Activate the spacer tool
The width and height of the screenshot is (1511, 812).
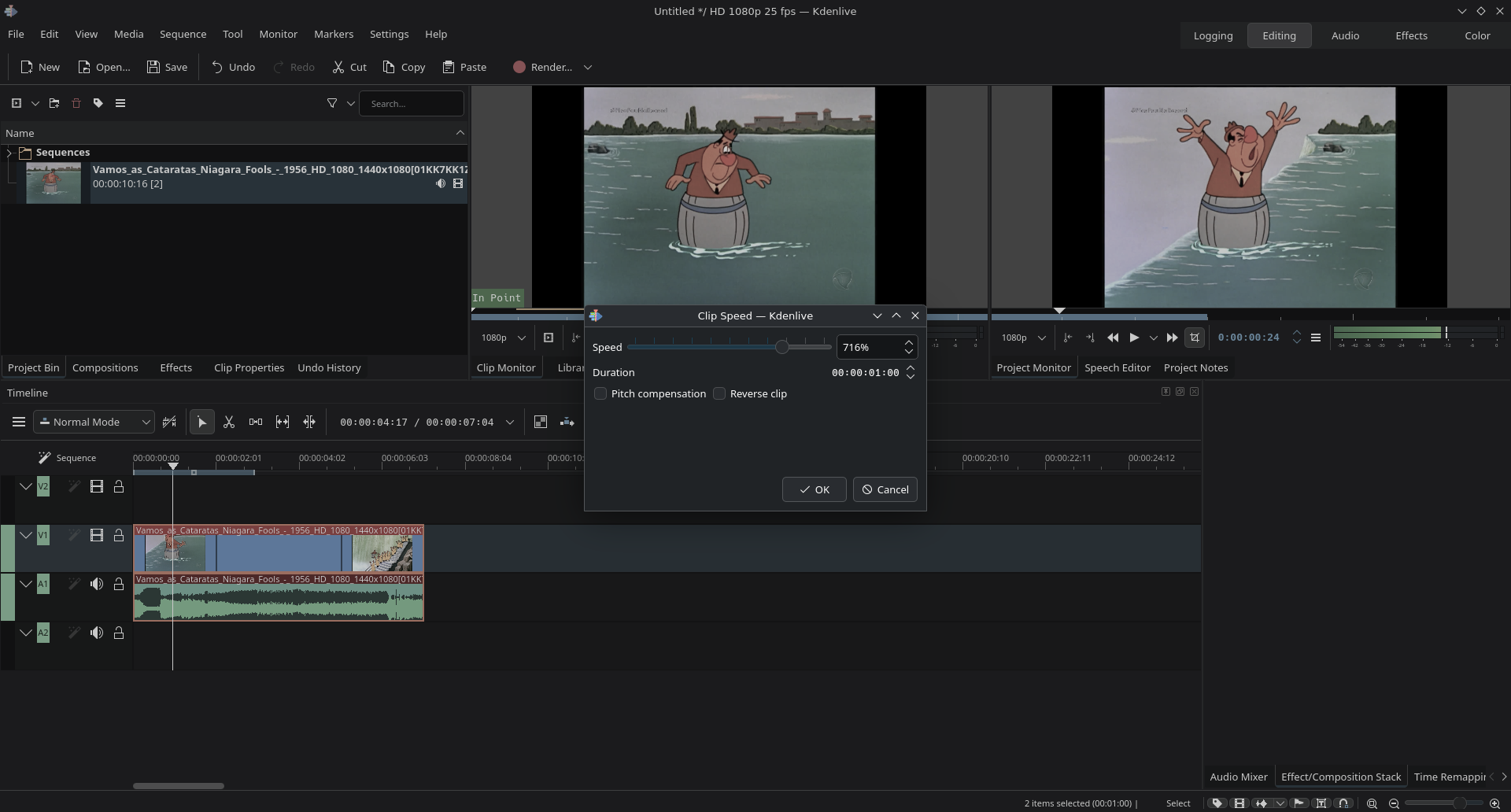pyautogui.click(x=256, y=422)
